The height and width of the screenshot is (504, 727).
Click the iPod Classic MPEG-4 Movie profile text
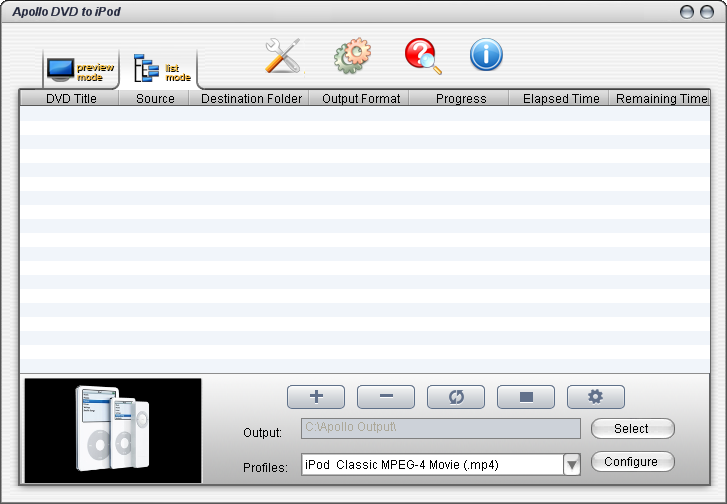(x=402, y=465)
